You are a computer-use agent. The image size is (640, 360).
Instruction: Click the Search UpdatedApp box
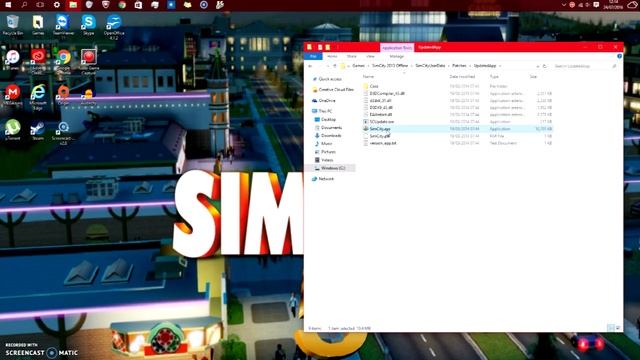(584, 66)
